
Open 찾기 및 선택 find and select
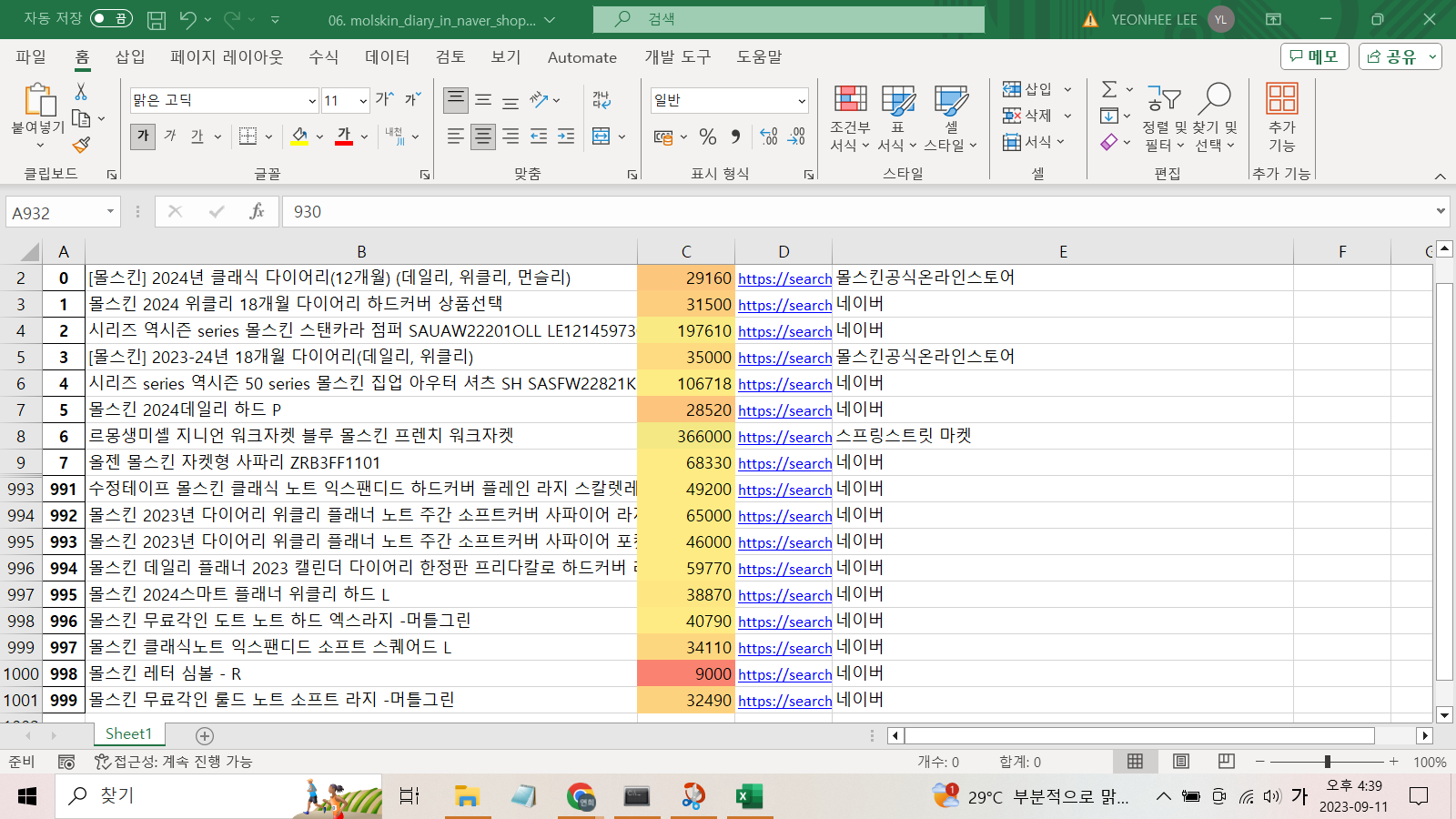point(1216,116)
